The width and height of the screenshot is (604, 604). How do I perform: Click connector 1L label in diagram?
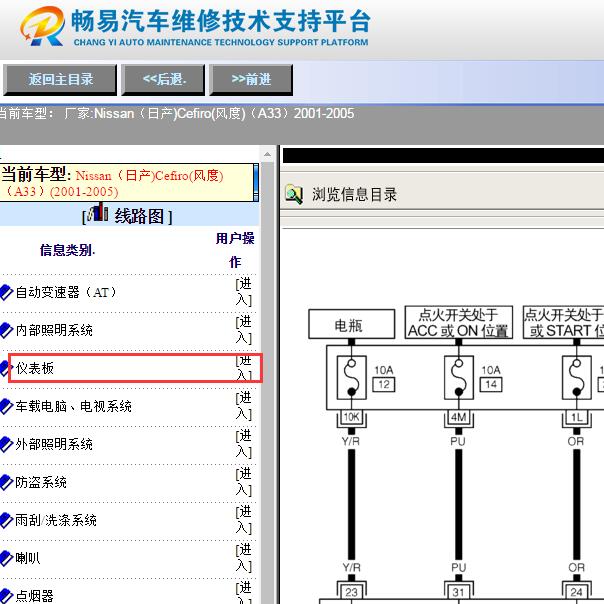(x=576, y=417)
